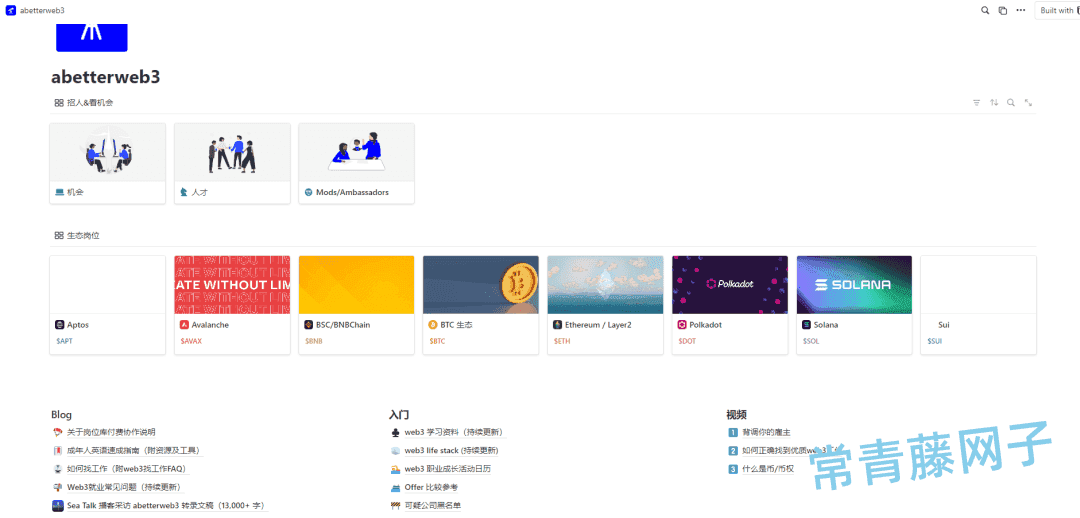
Task: Click the $BNB tag text
Action: point(313,341)
